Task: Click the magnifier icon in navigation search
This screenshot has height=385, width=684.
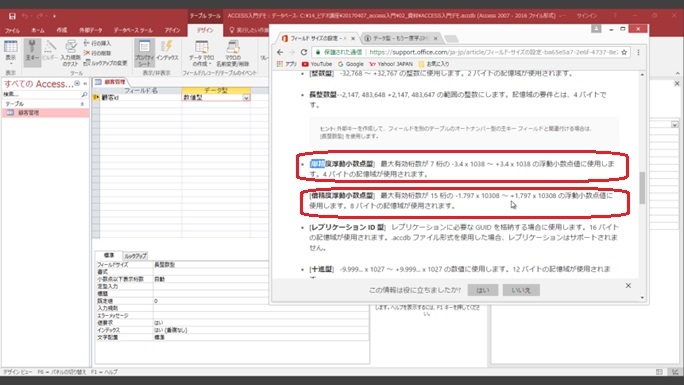Action: 84,94
